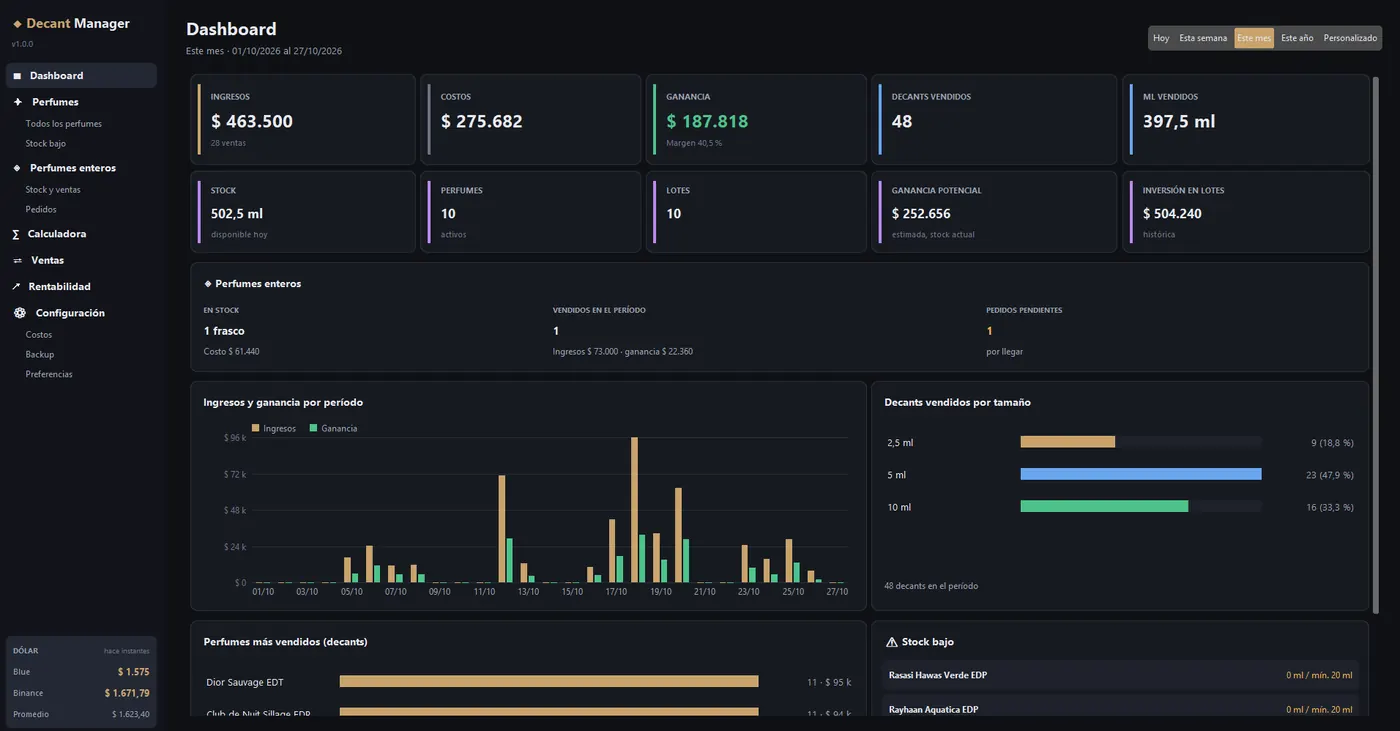Switch the period to Este año
This screenshot has width=1400, height=731.
point(1297,38)
